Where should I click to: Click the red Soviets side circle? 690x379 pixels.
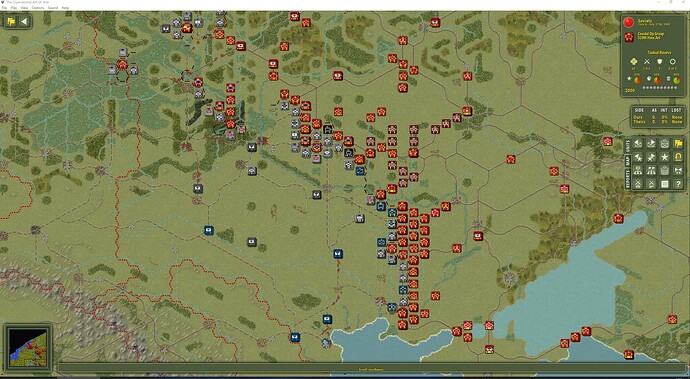(628, 22)
